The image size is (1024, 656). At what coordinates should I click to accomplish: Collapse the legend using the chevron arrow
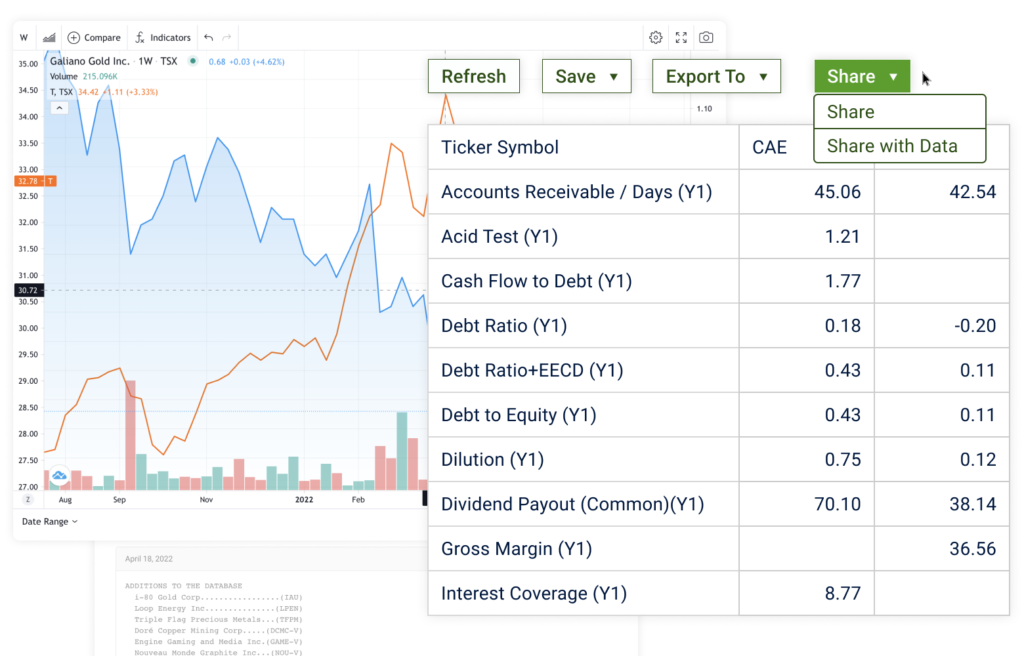[x=59, y=107]
